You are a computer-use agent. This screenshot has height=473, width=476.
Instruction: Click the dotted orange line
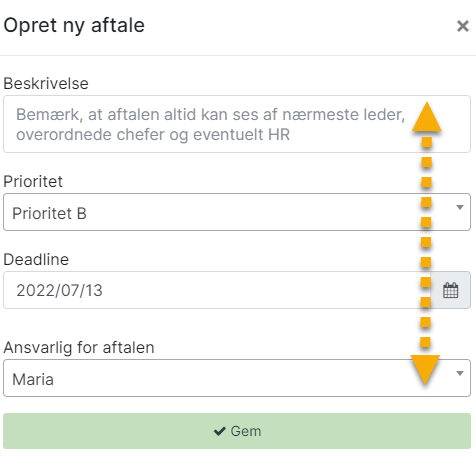point(426,243)
